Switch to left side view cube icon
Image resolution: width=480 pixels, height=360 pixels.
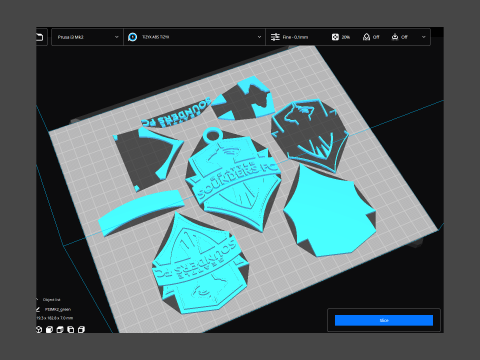[x=71, y=330]
